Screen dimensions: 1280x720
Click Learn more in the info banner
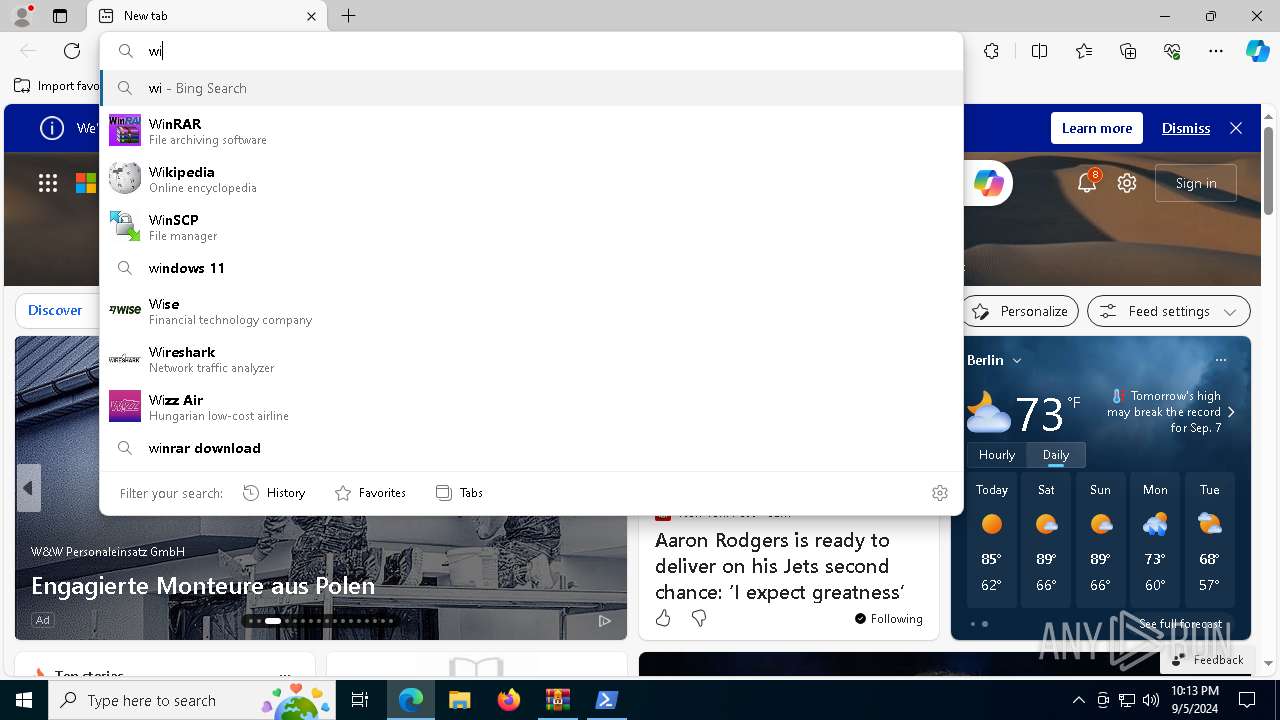point(1097,128)
